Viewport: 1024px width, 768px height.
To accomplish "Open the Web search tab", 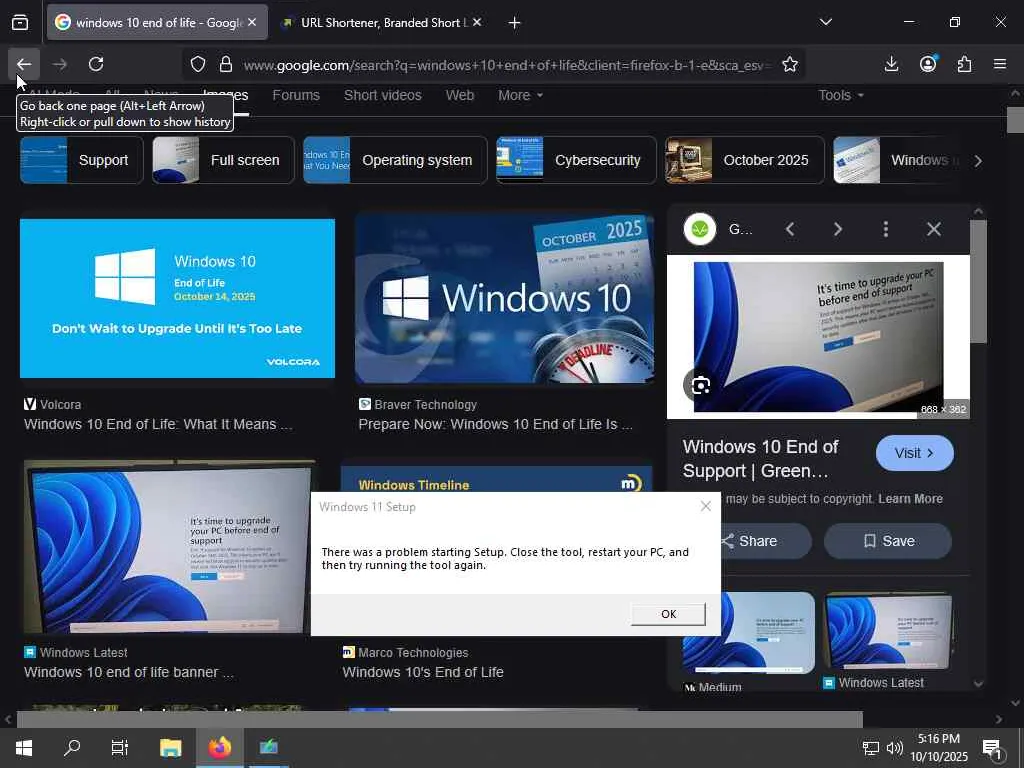I will click(460, 95).
